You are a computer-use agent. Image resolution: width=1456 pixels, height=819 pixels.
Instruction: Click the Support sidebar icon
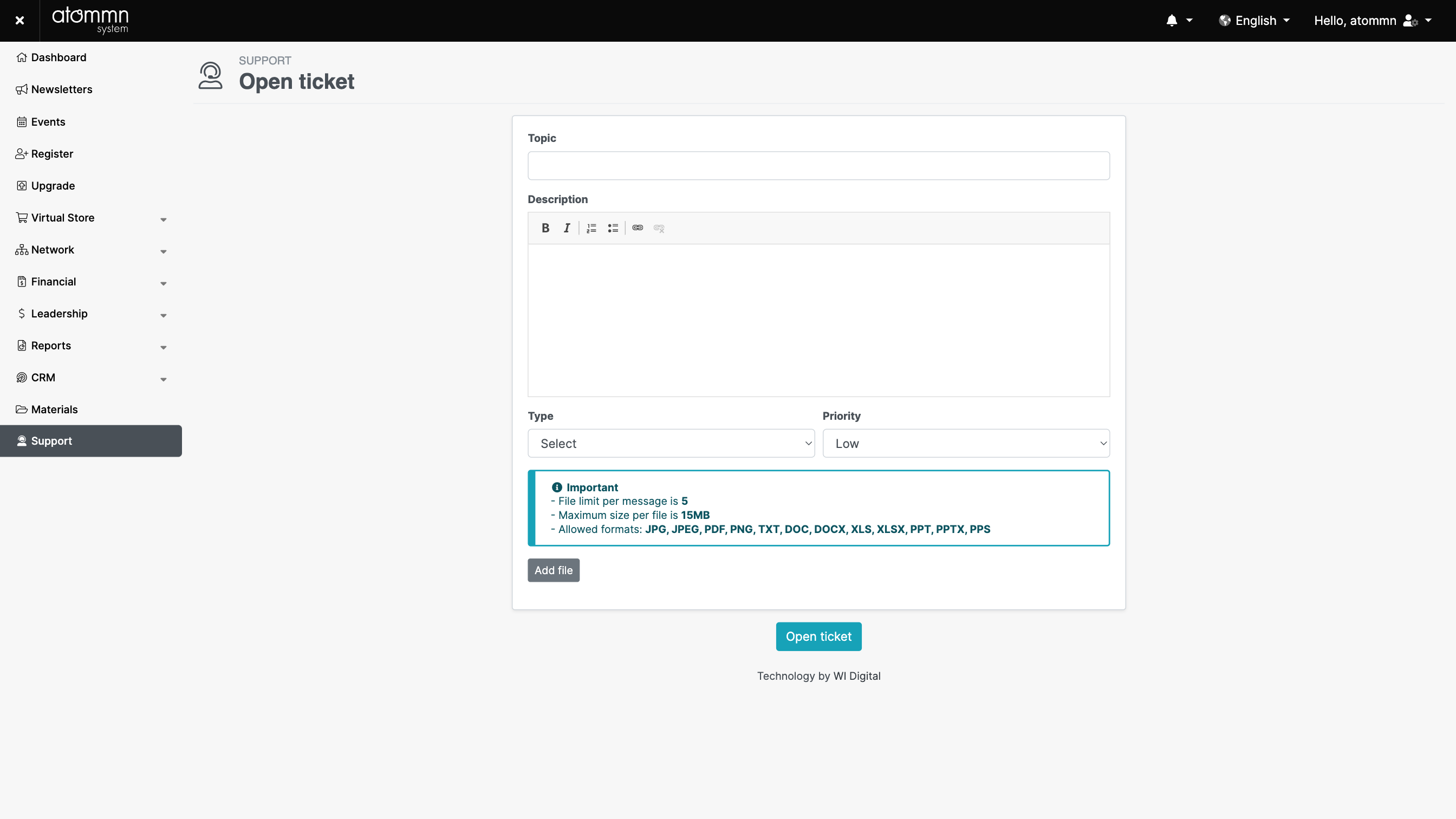click(21, 441)
